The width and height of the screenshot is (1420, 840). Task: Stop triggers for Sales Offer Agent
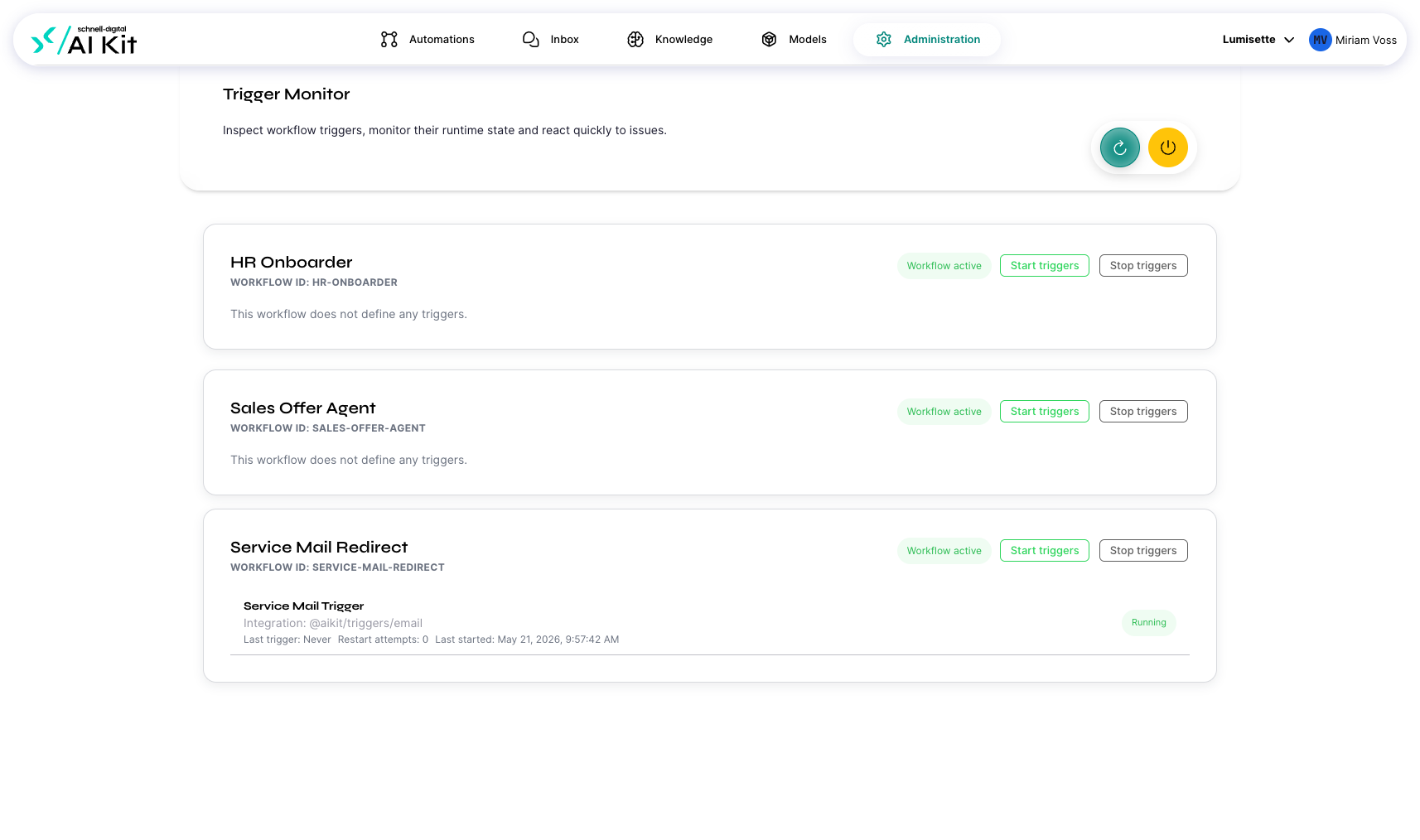(x=1143, y=412)
